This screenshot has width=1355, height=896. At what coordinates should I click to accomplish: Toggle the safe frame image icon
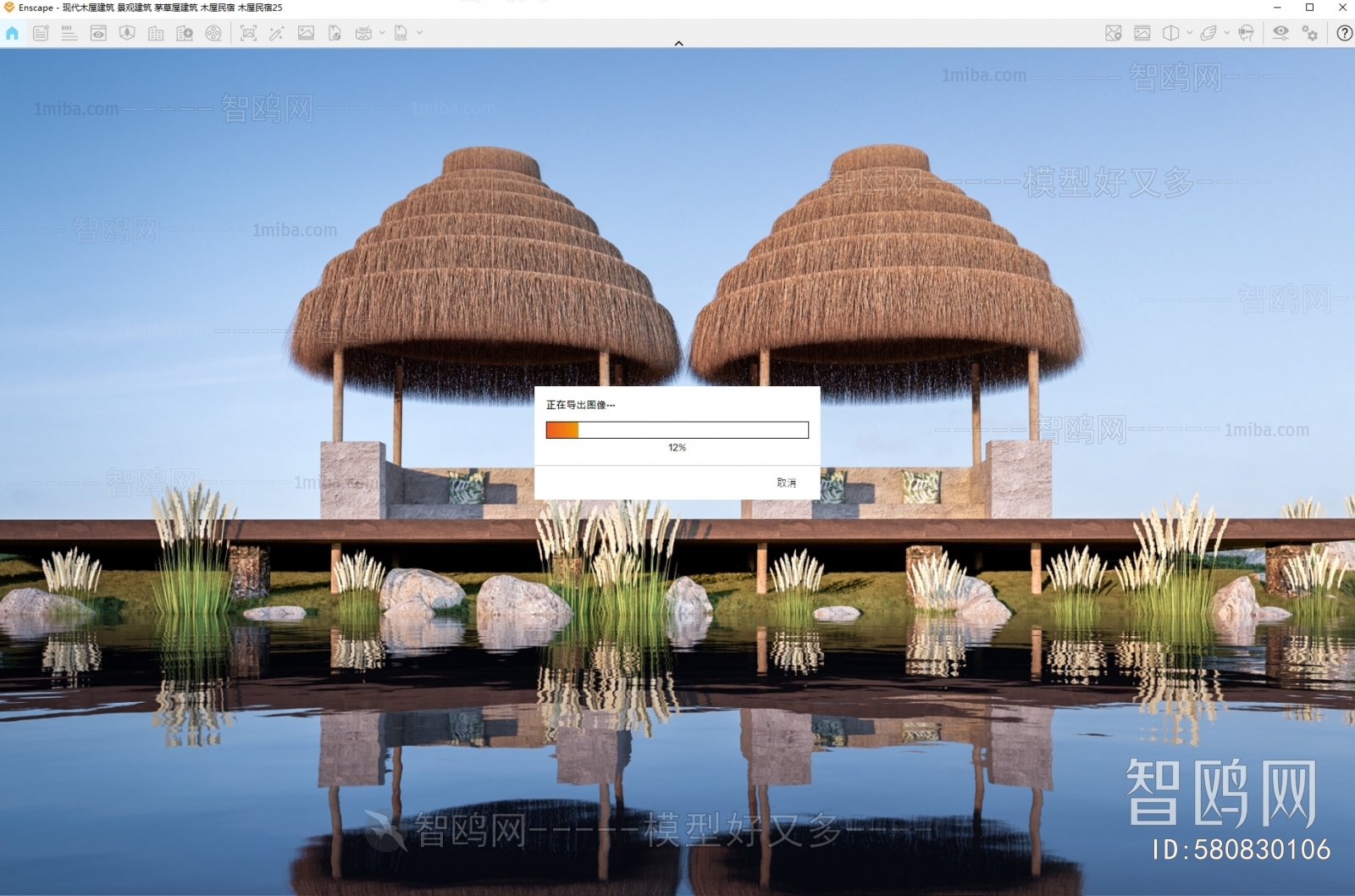click(x=1142, y=33)
